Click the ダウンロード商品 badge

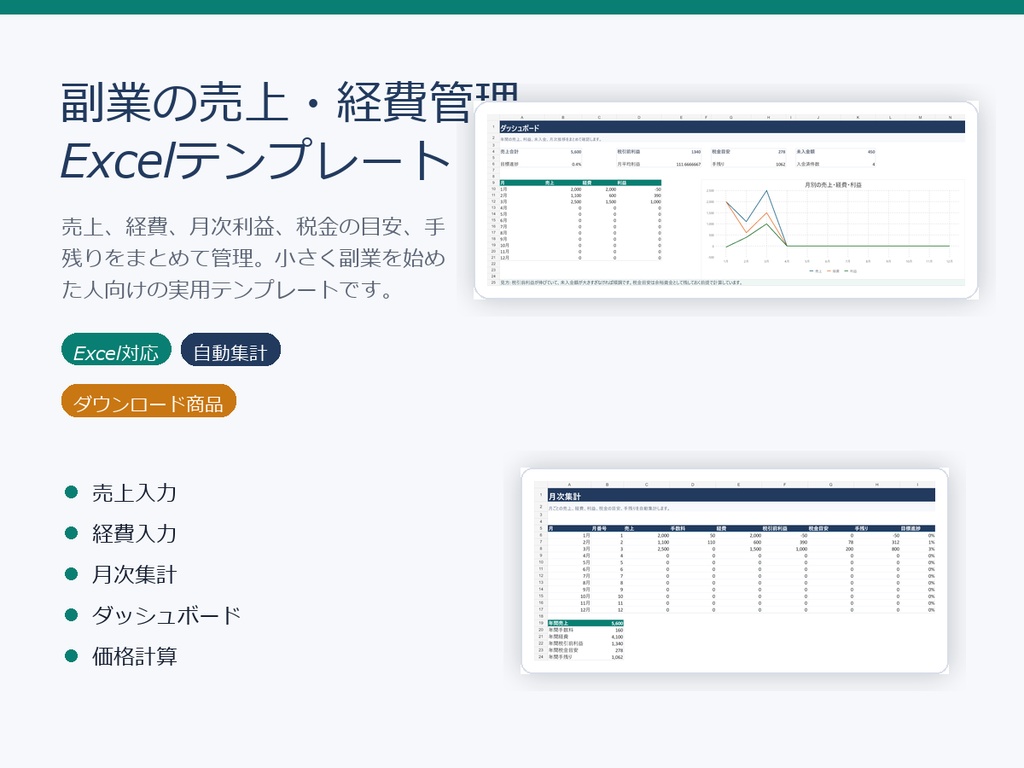pyautogui.click(x=148, y=402)
